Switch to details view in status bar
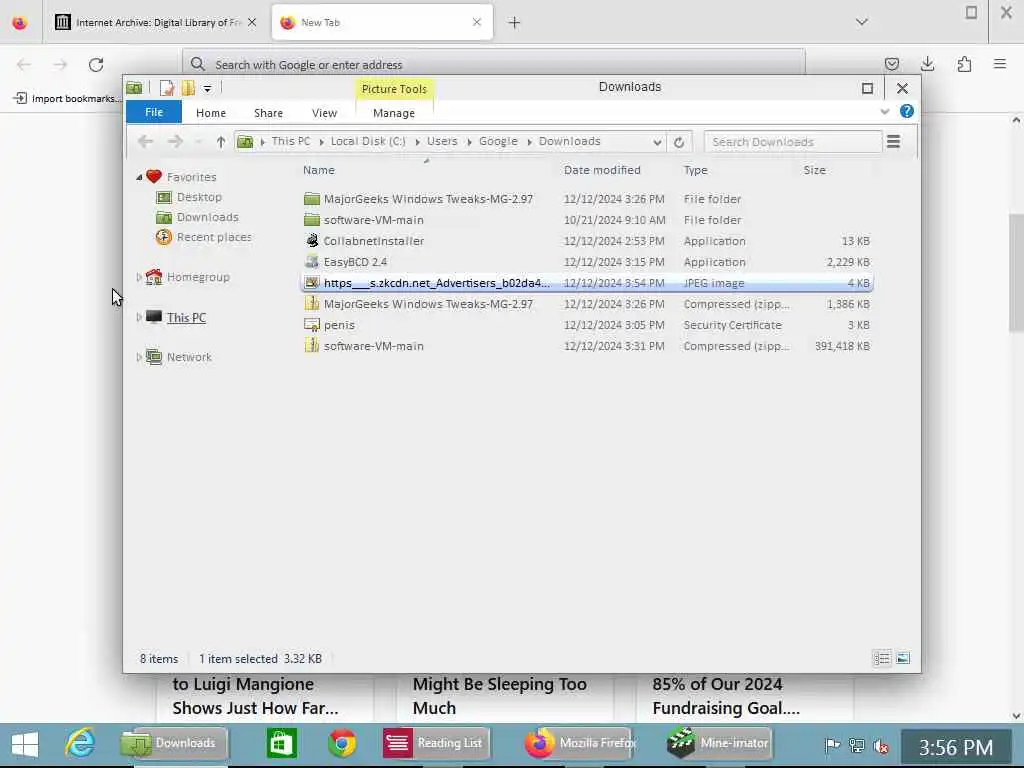 pos(882,658)
